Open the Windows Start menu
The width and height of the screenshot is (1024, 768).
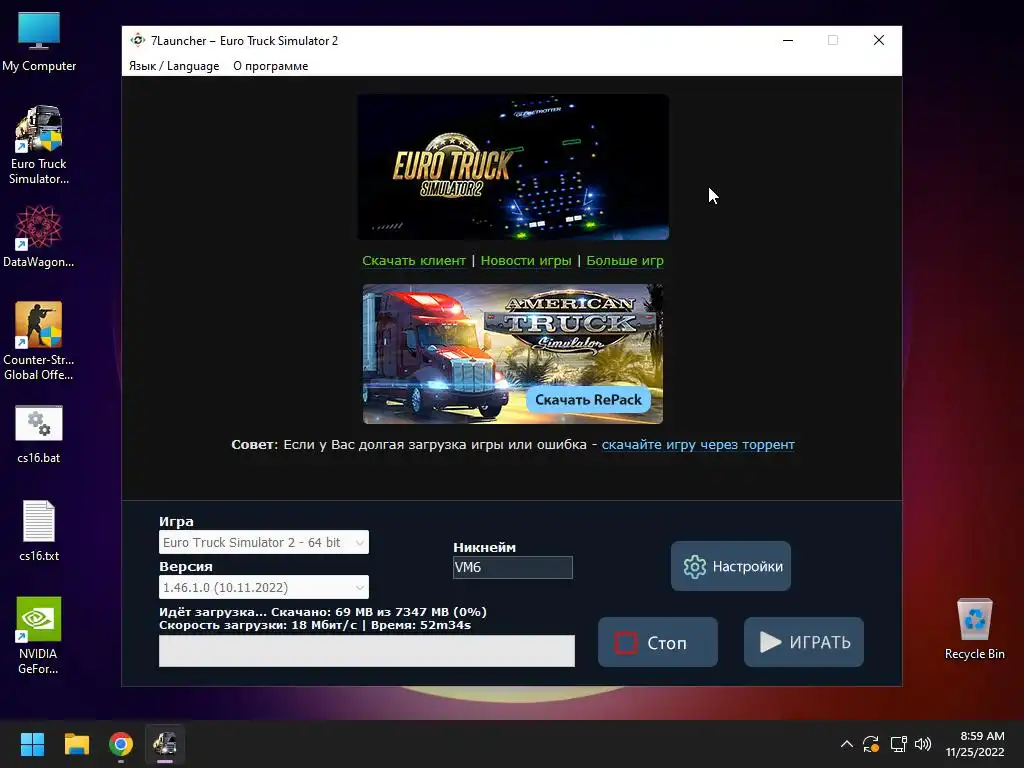point(32,744)
